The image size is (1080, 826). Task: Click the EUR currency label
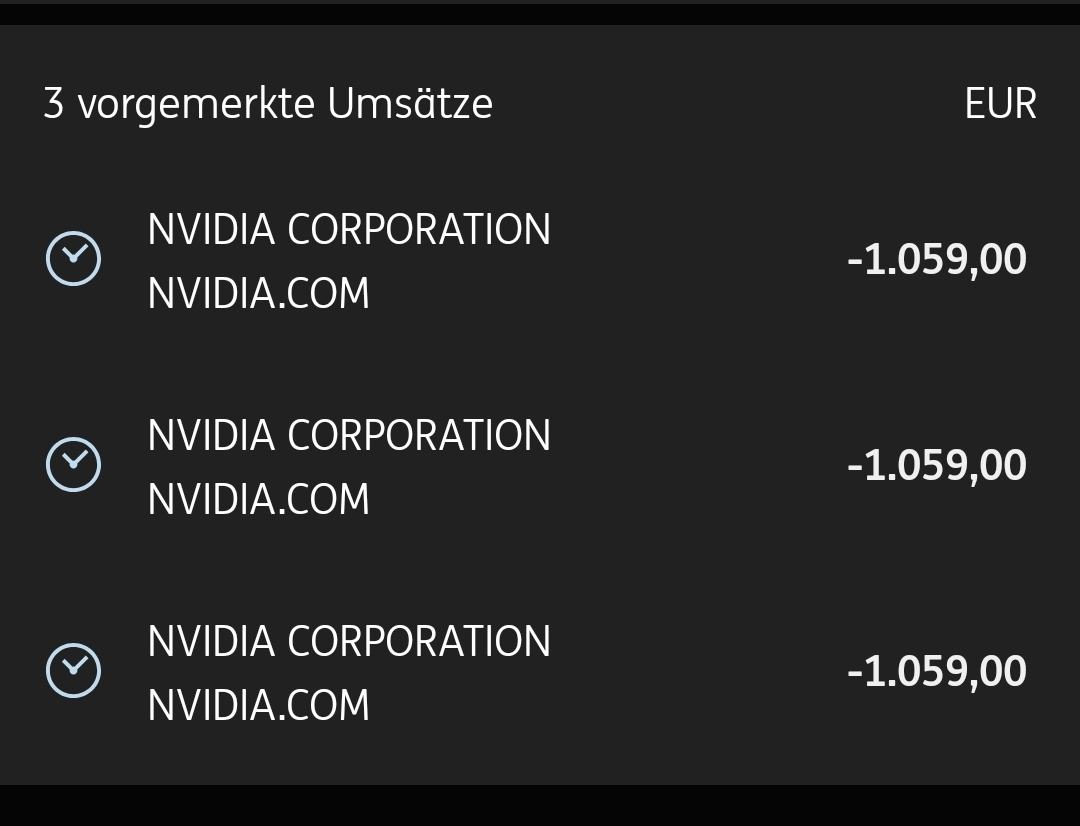[x=1000, y=104]
